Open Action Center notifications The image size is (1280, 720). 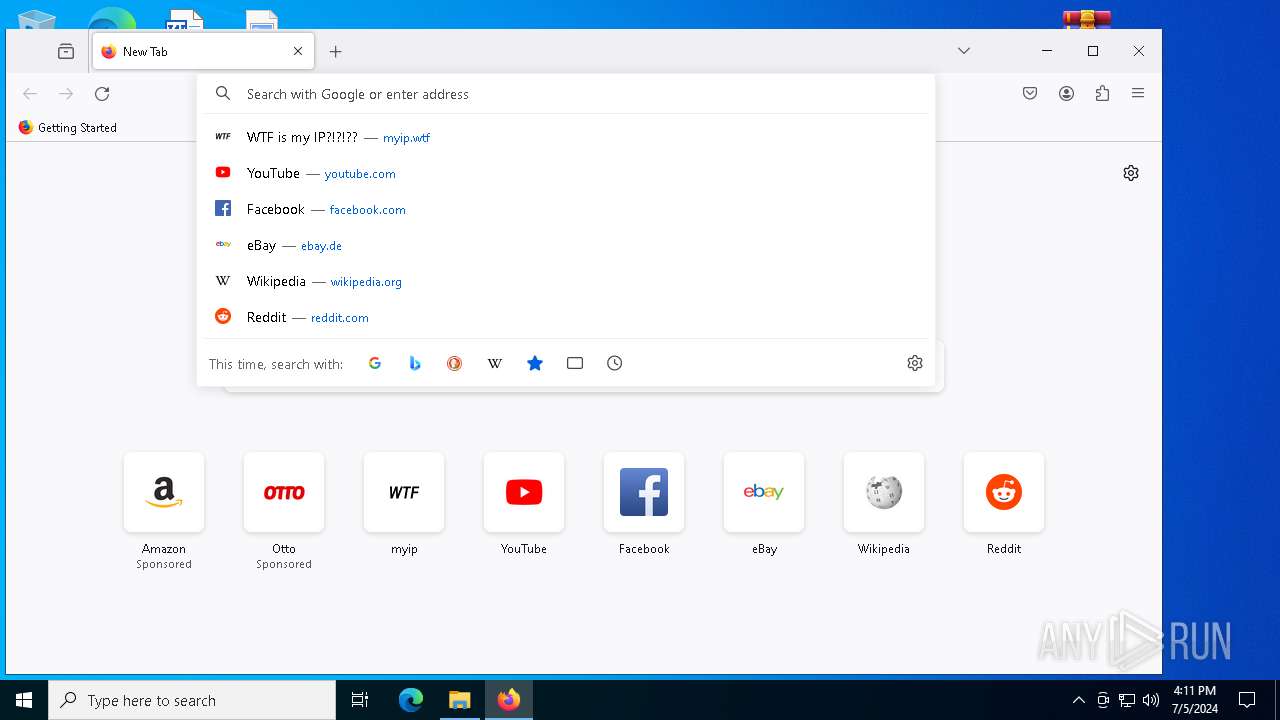tap(1247, 700)
